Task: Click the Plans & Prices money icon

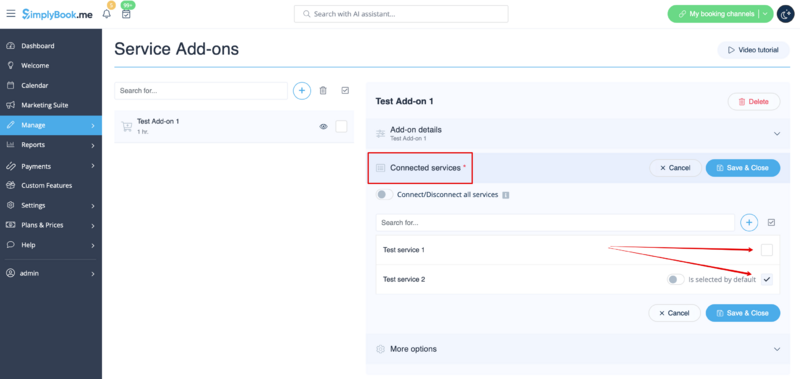Action: [x=10, y=225]
